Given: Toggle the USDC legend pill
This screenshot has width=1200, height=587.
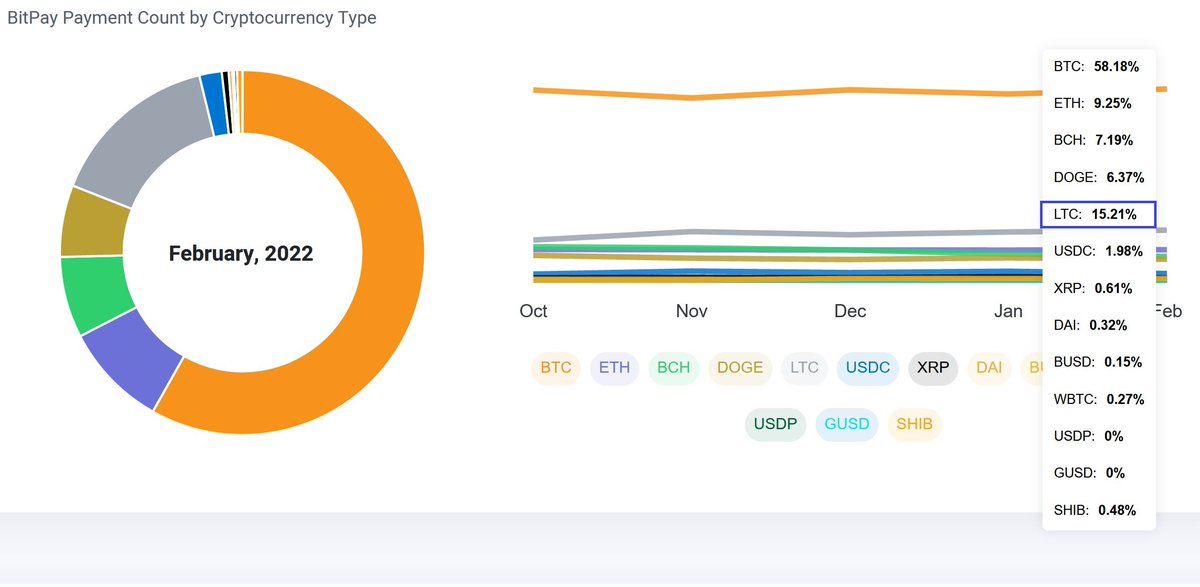Looking at the screenshot, I should tap(867, 368).
